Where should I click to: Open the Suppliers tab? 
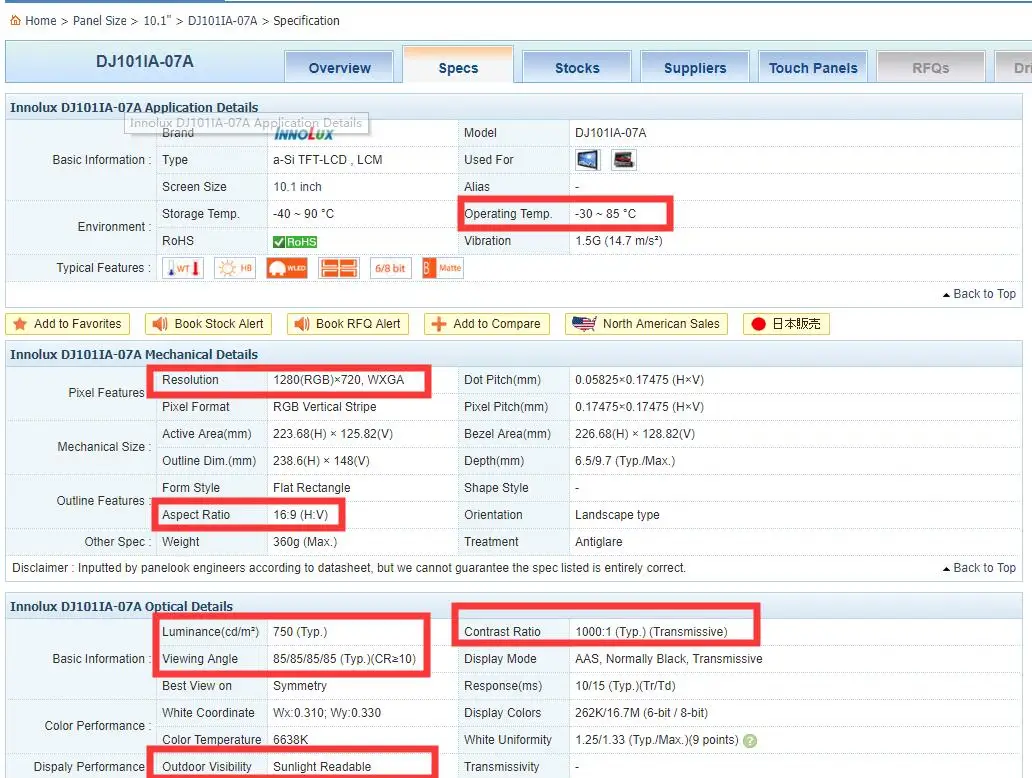point(695,67)
